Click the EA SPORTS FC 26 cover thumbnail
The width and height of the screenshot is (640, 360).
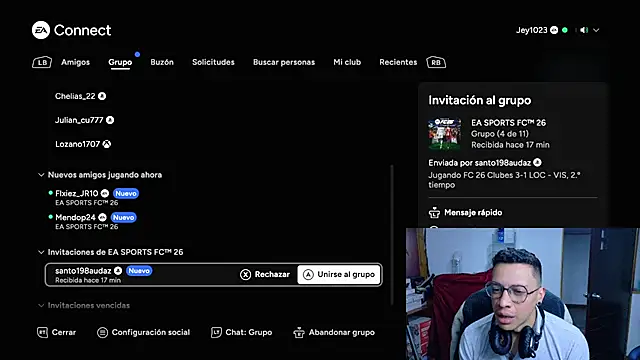(445, 133)
